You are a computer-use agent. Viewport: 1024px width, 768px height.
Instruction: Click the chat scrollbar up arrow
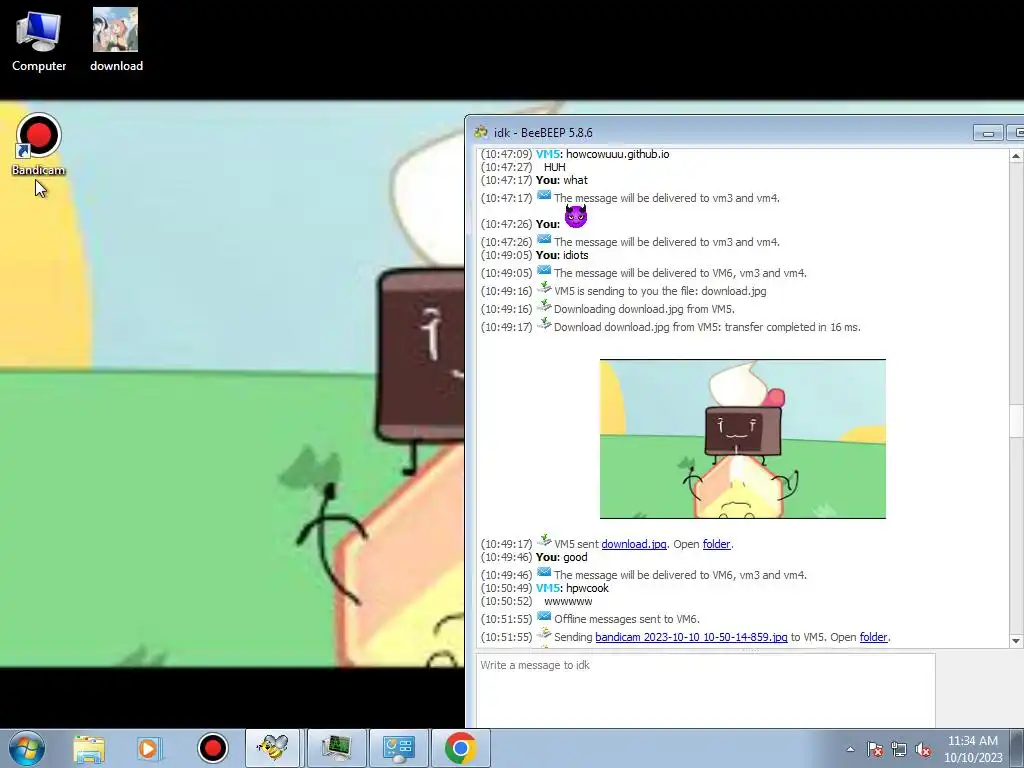pos(1016,155)
